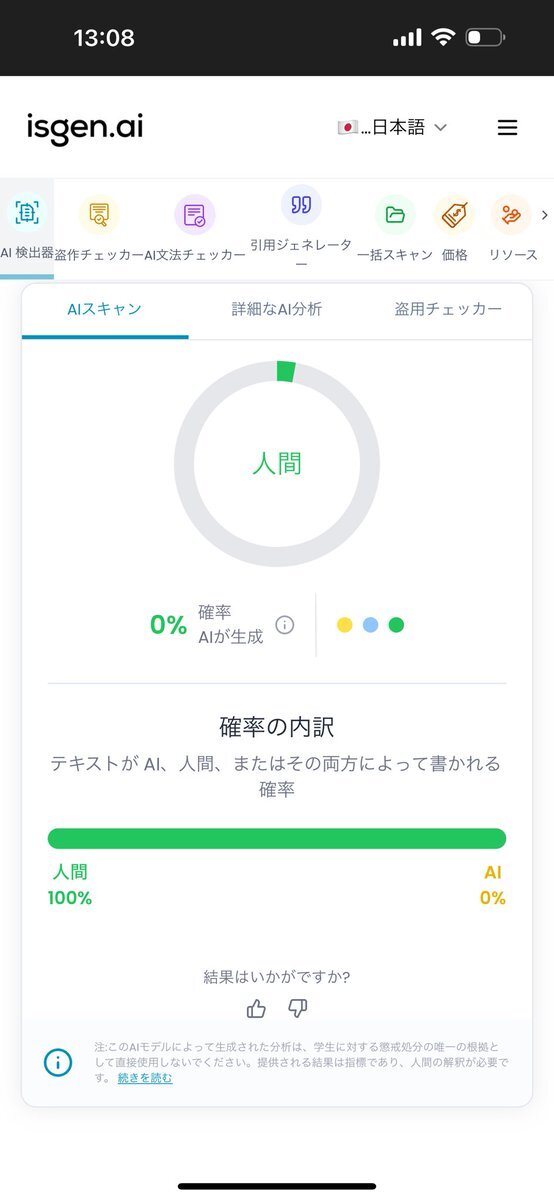This screenshot has width=554, height=1200.
Task: Open the 一括スキャン folder icon
Action: coord(395,214)
